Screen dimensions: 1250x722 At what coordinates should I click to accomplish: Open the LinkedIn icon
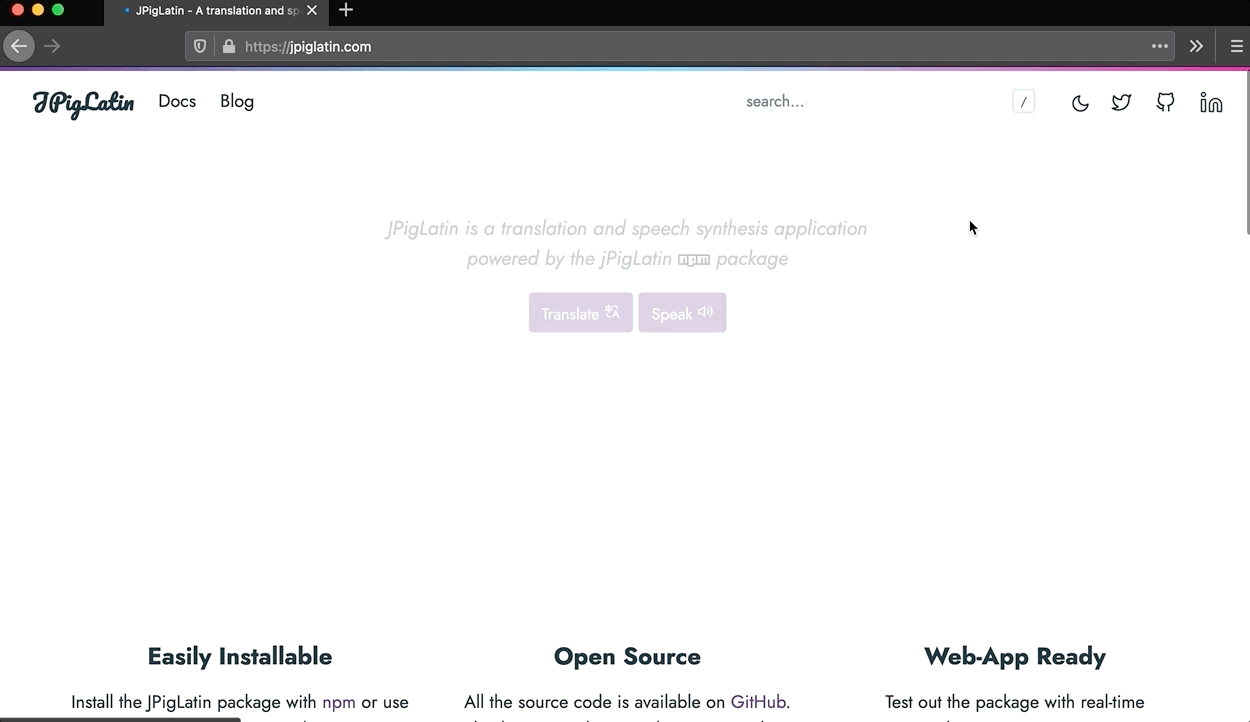(1211, 102)
